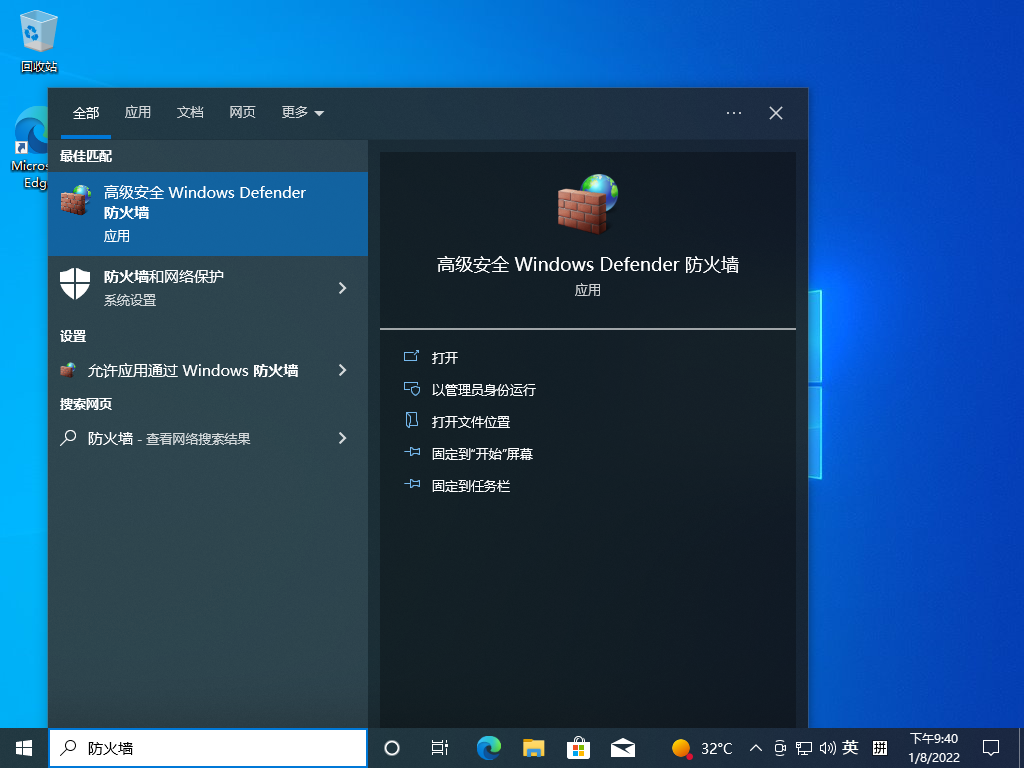Click the 防火墙 search input field
Screen dimensions: 1024x768
point(210,748)
